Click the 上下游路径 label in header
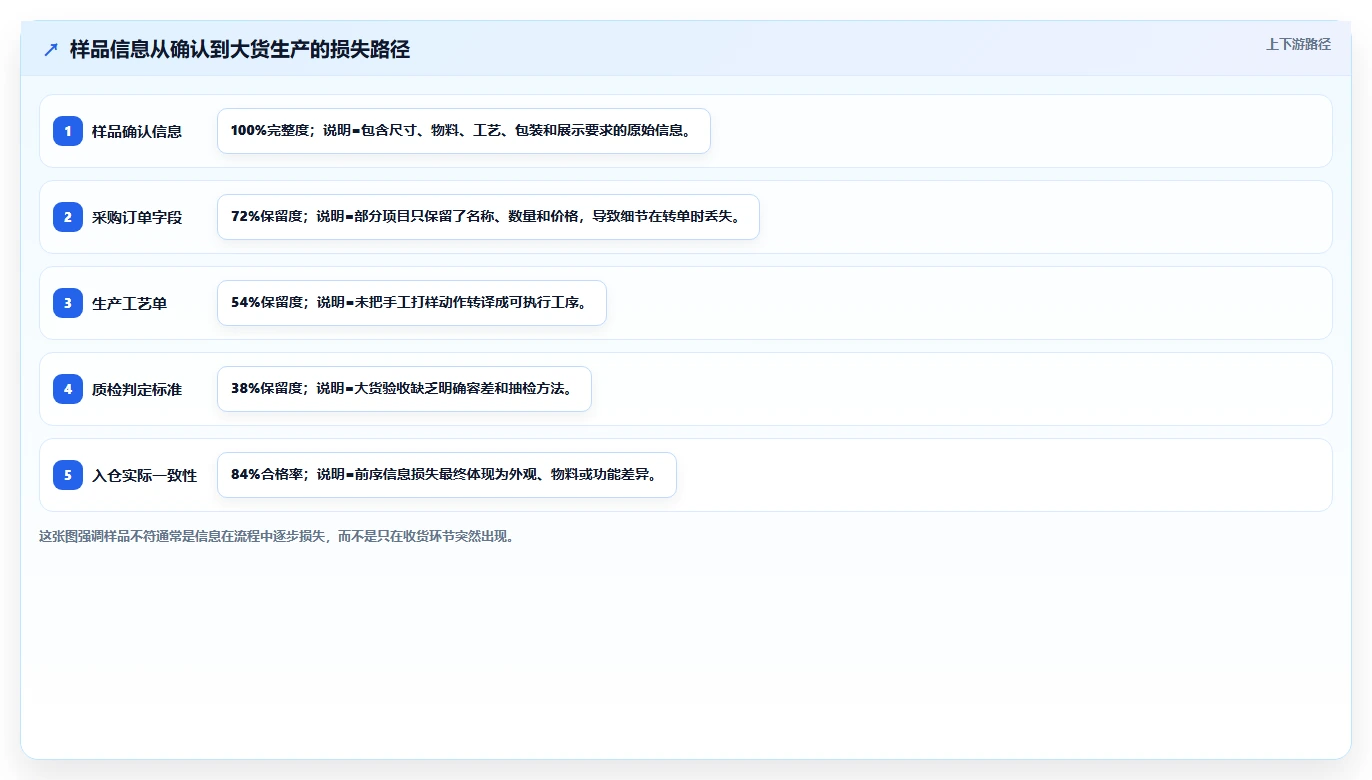 tap(1298, 44)
